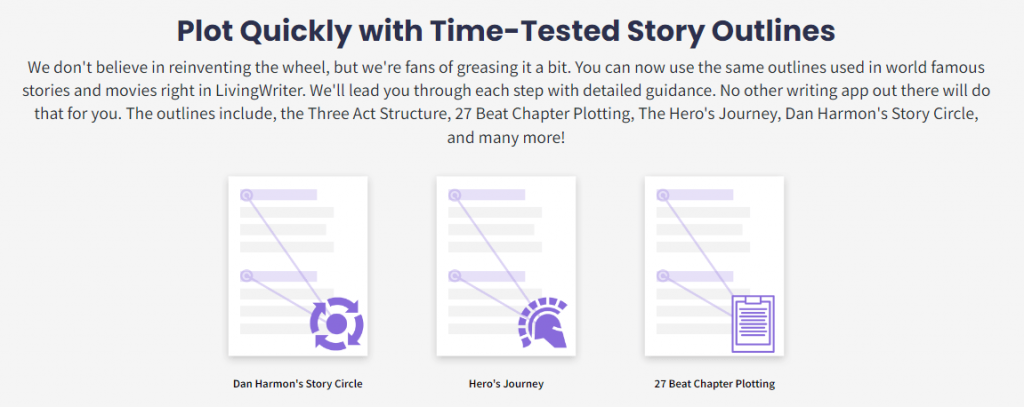Click the Plot Quickly with Time-Tested heading

point(506,31)
